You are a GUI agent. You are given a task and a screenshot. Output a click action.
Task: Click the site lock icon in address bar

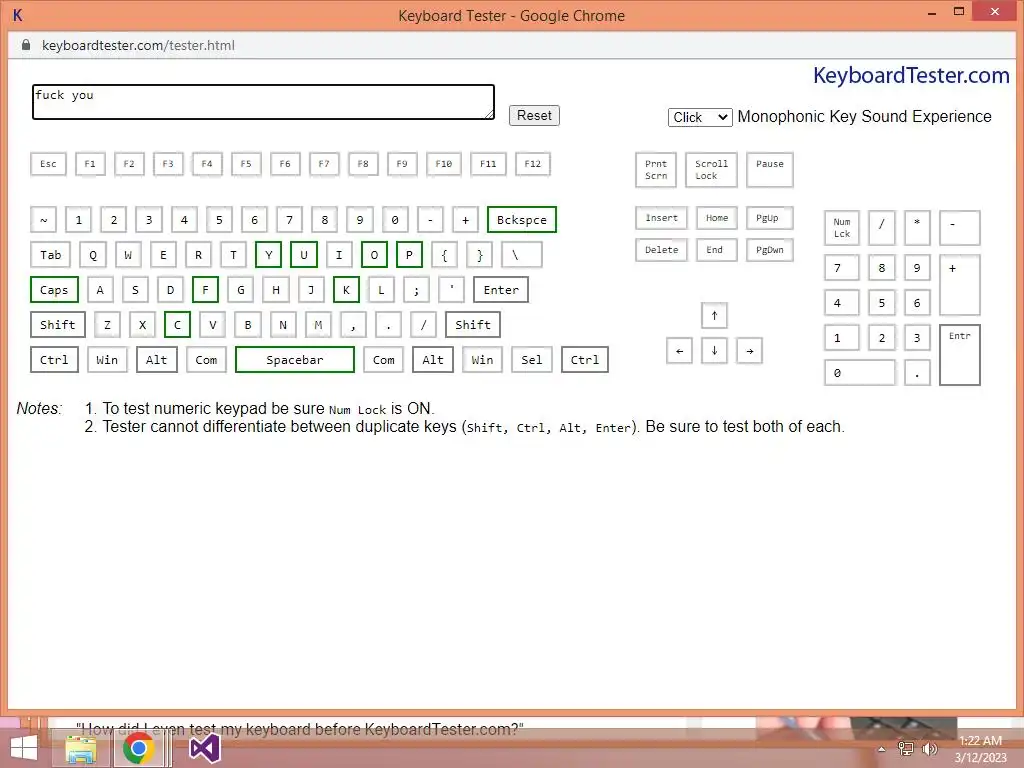pos(26,45)
